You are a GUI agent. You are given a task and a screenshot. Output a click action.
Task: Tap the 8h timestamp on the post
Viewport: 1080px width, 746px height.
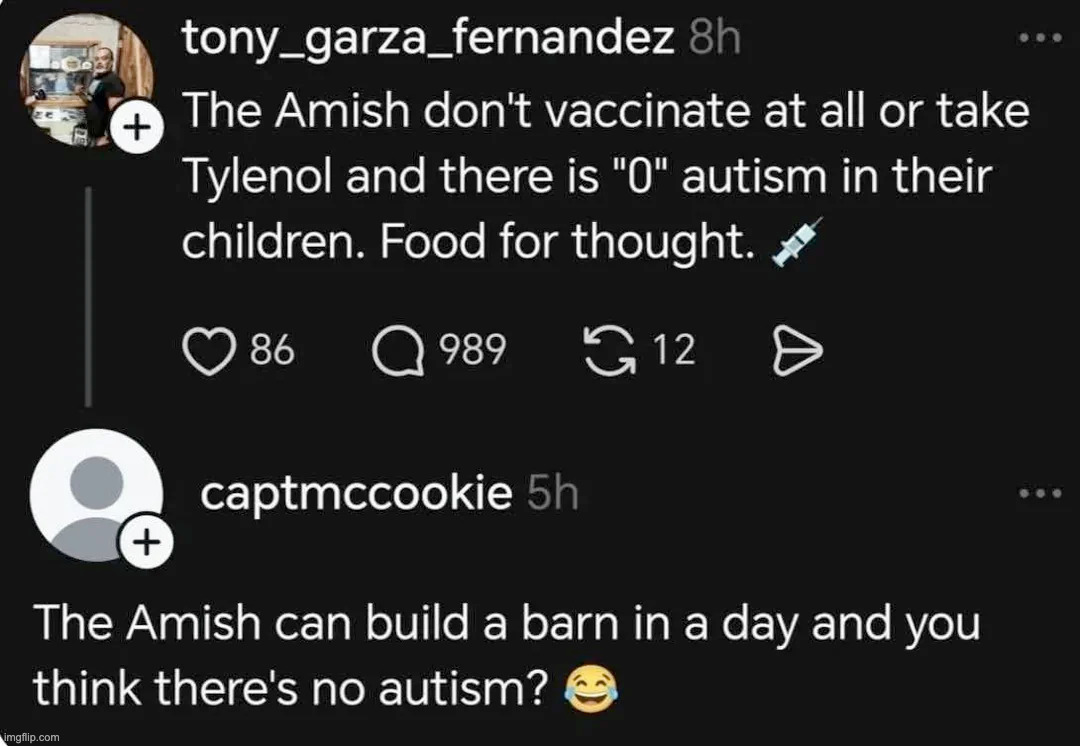pos(716,37)
